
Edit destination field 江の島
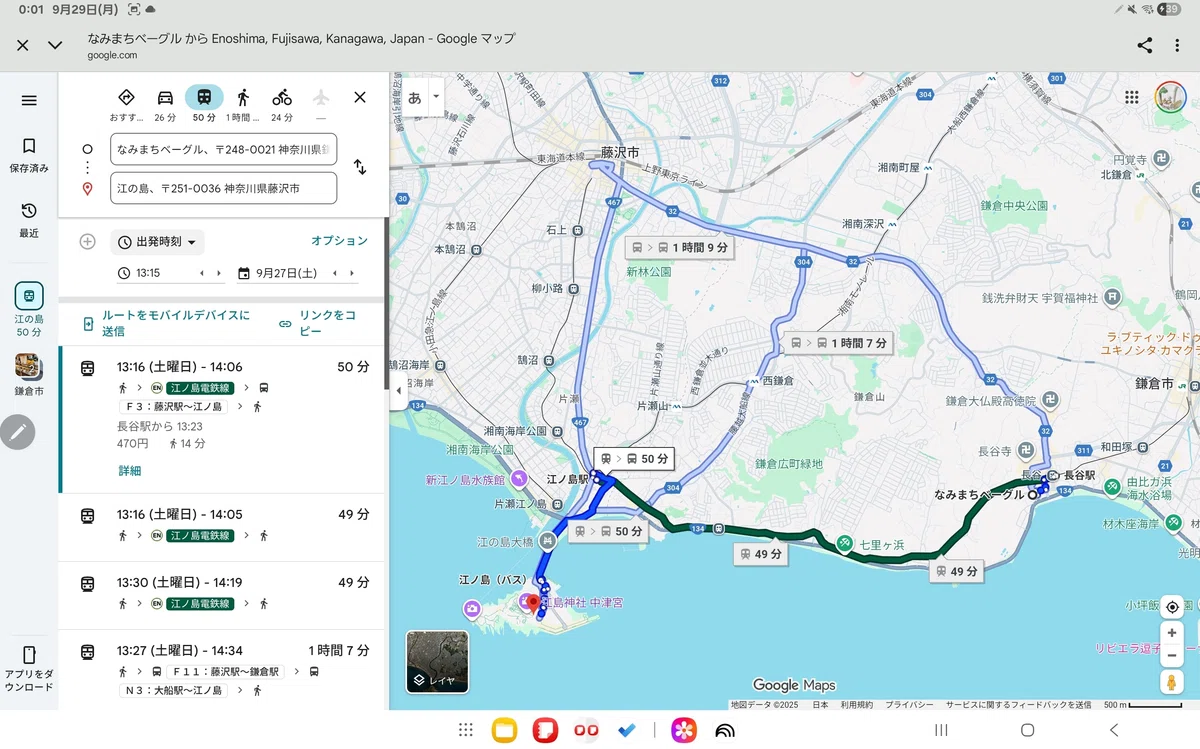pyautogui.click(x=223, y=188)
